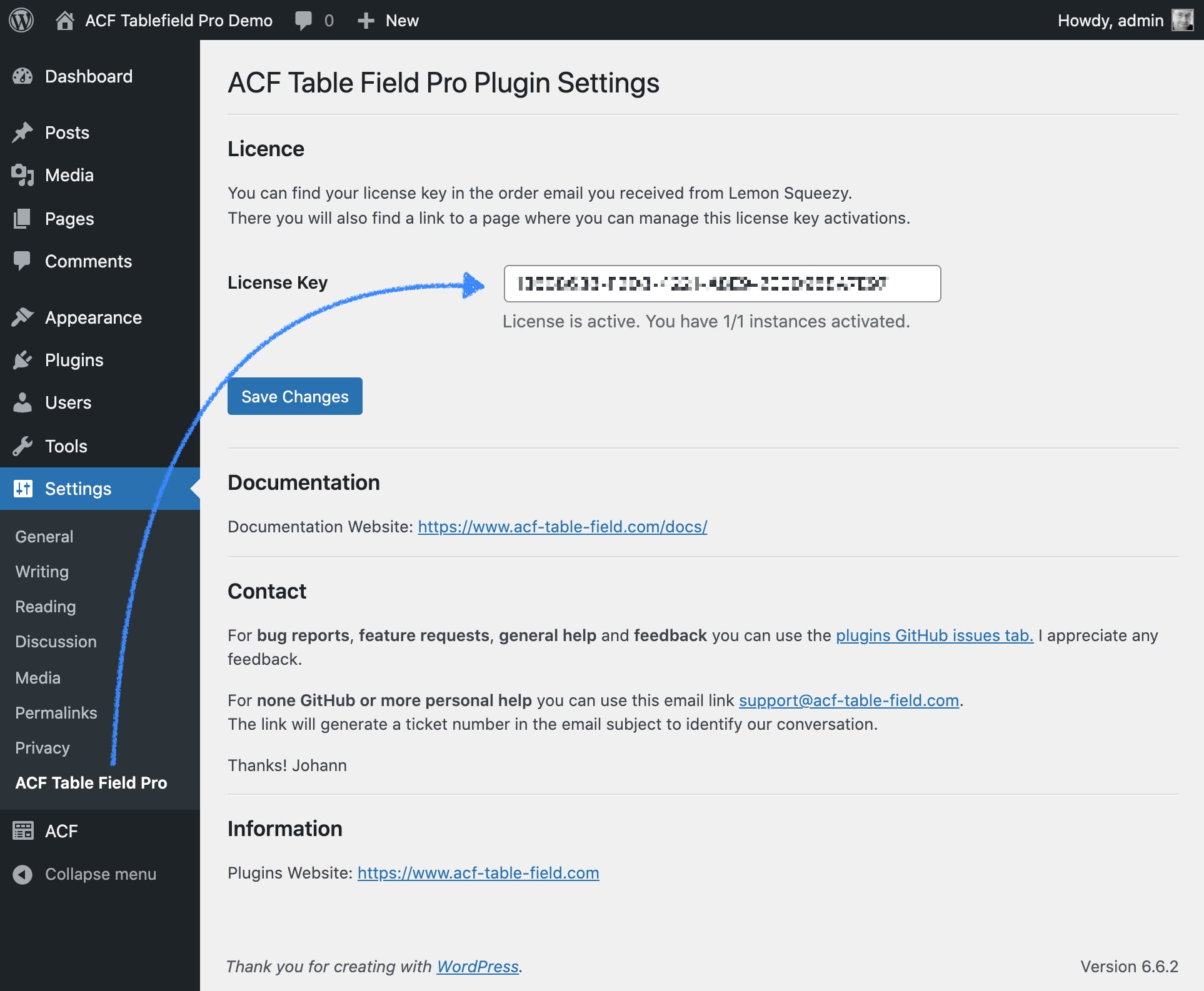Image resolution: width=1204 pixels, height=991 pixels.
Task: Click the support email link
Action: click(849, 700)
